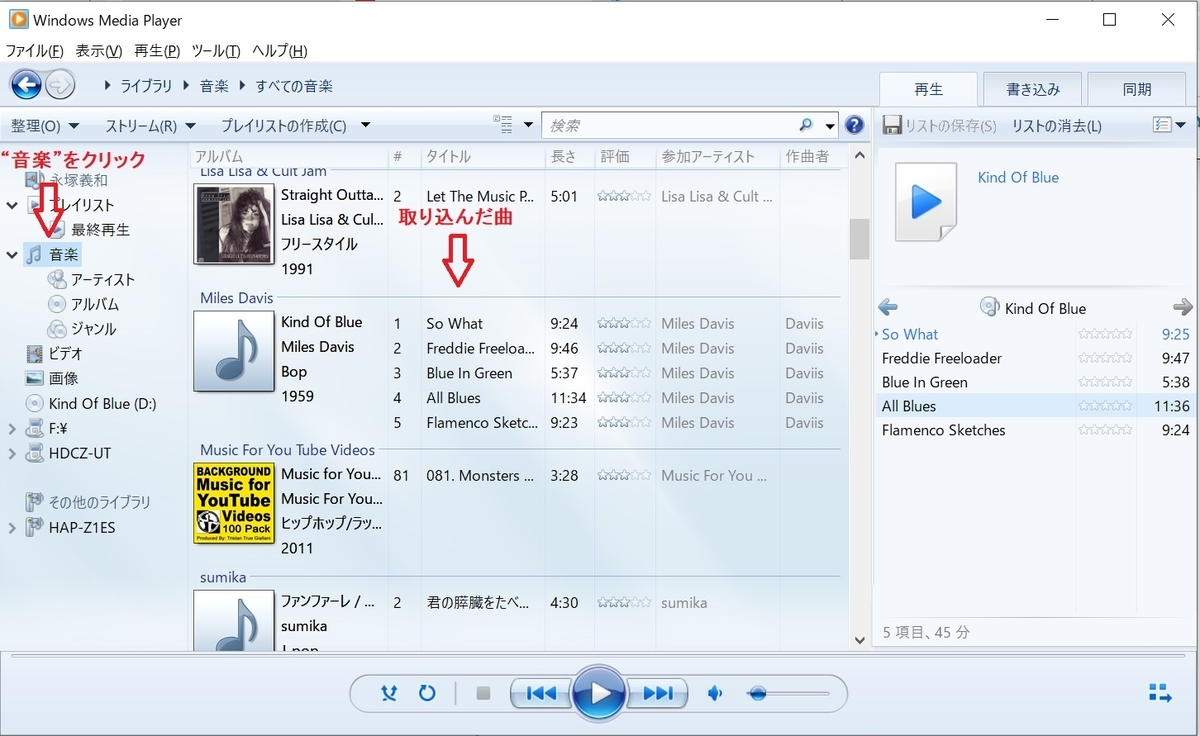
Task: Open the プレイリストの作成(C) dropdown arrow
Action: 365,126
